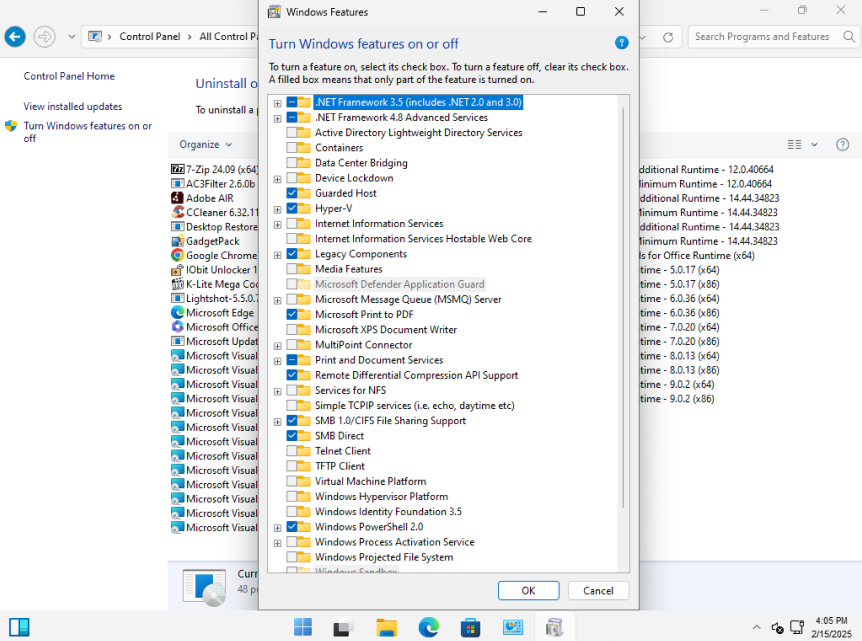This screenshot has height=641, width=862.
Task: Click View installed updates link
Action: pos(73,106)
